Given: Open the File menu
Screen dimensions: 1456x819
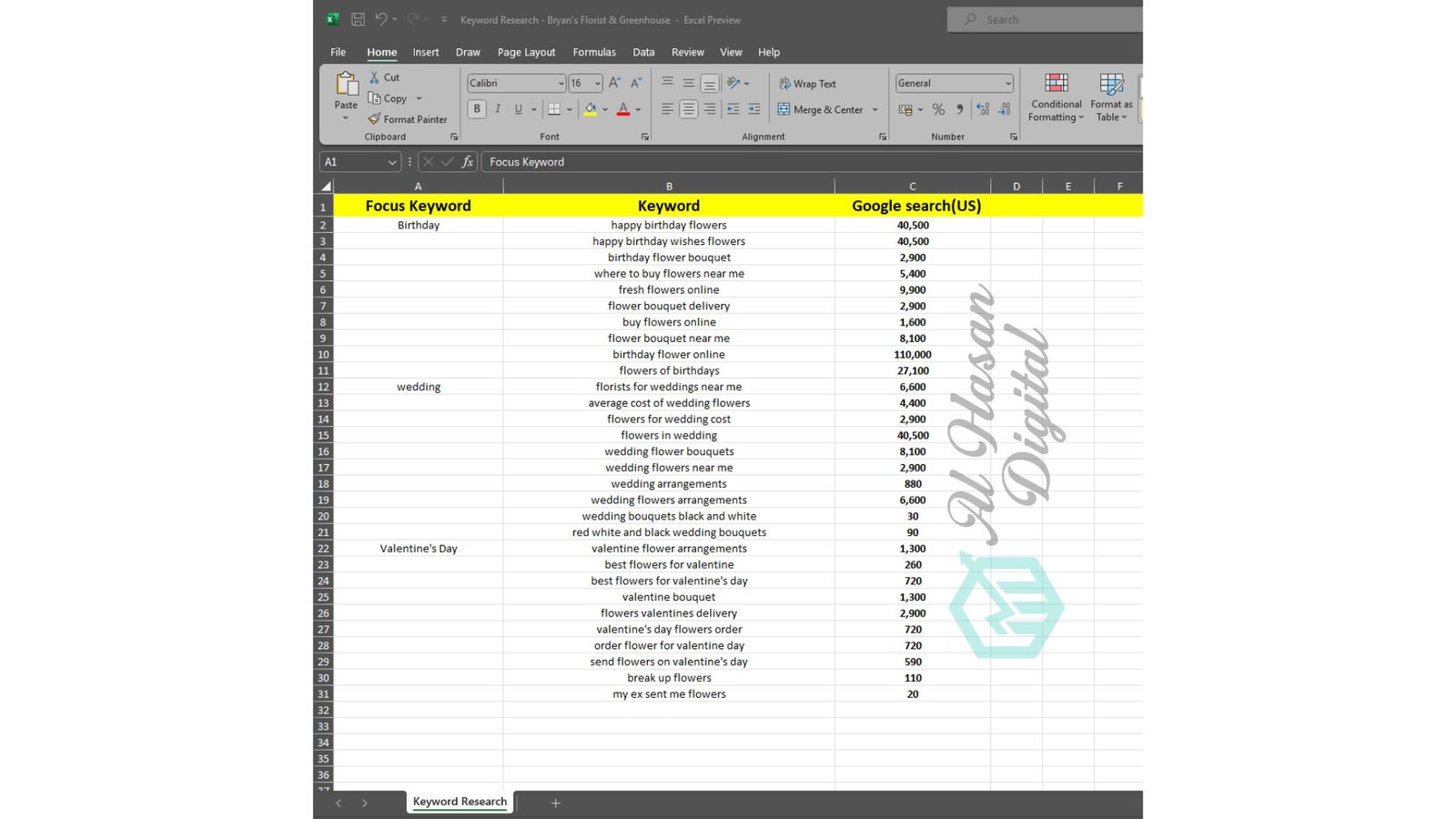Looking at the screenshot, I should pyautogui.click(x=339, y=52).
